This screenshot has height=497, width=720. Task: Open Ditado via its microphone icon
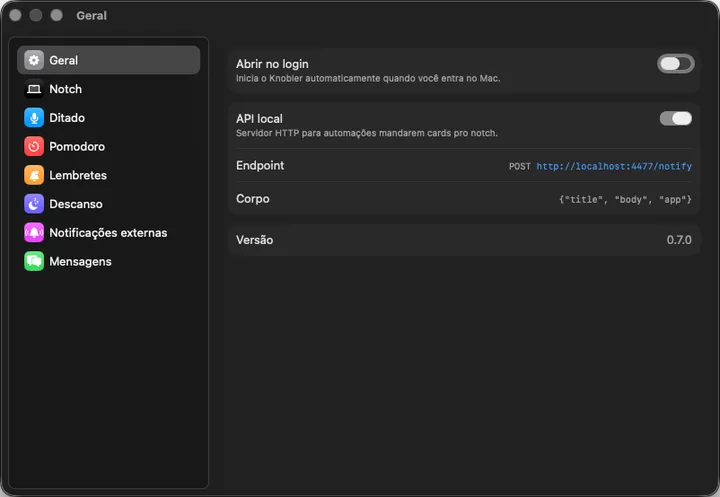coord(34,118)
